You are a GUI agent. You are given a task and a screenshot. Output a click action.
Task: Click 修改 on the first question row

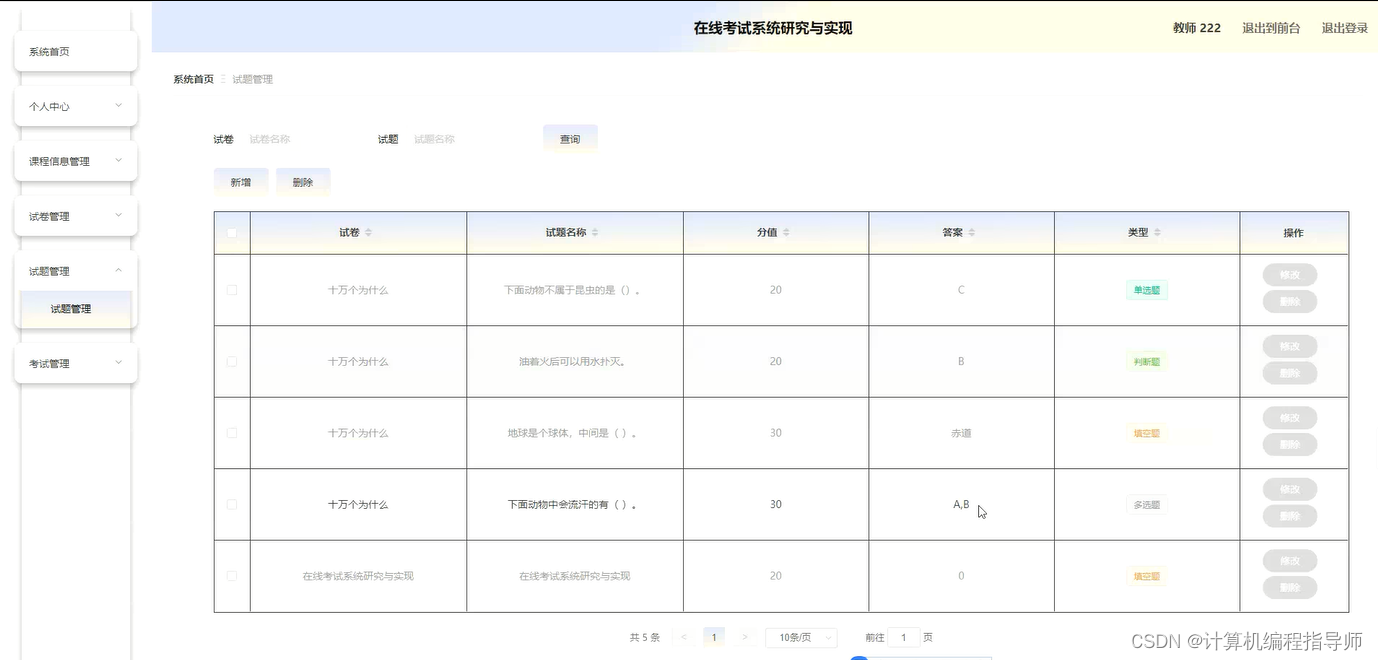(x=1289, y=274)
